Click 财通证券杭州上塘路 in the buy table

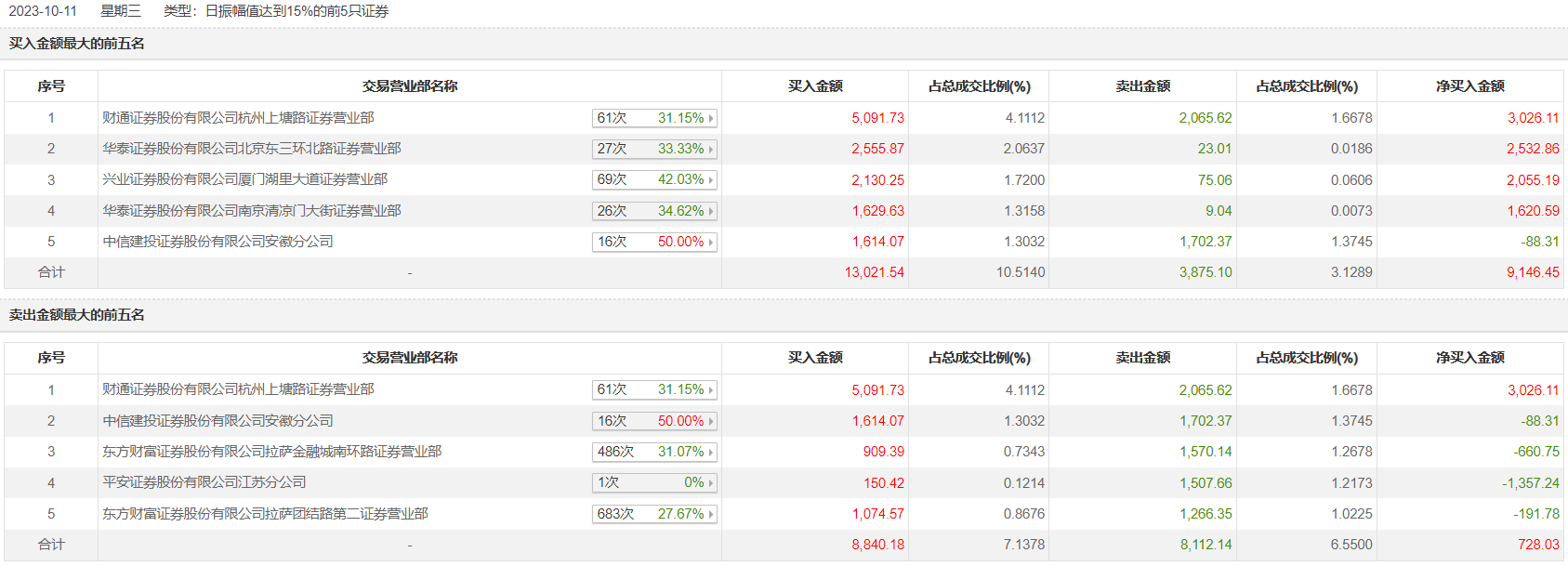click(239, 118)
